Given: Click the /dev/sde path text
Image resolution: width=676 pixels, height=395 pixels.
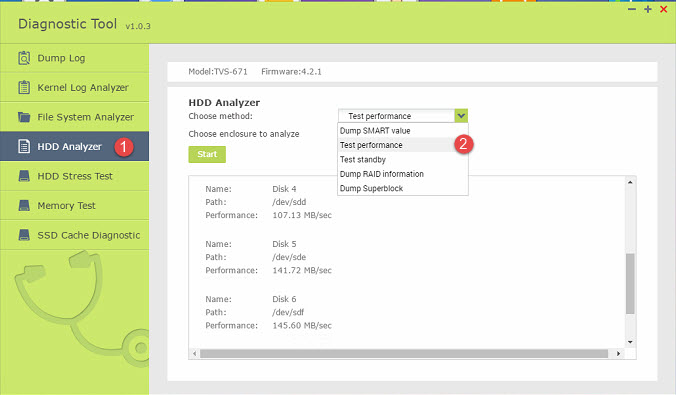Looking at the screenshot, I should [289, 257].
